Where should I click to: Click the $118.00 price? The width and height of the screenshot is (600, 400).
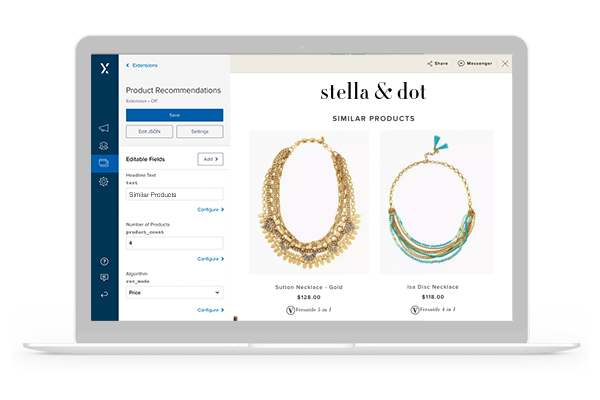[x=433, y=297]
